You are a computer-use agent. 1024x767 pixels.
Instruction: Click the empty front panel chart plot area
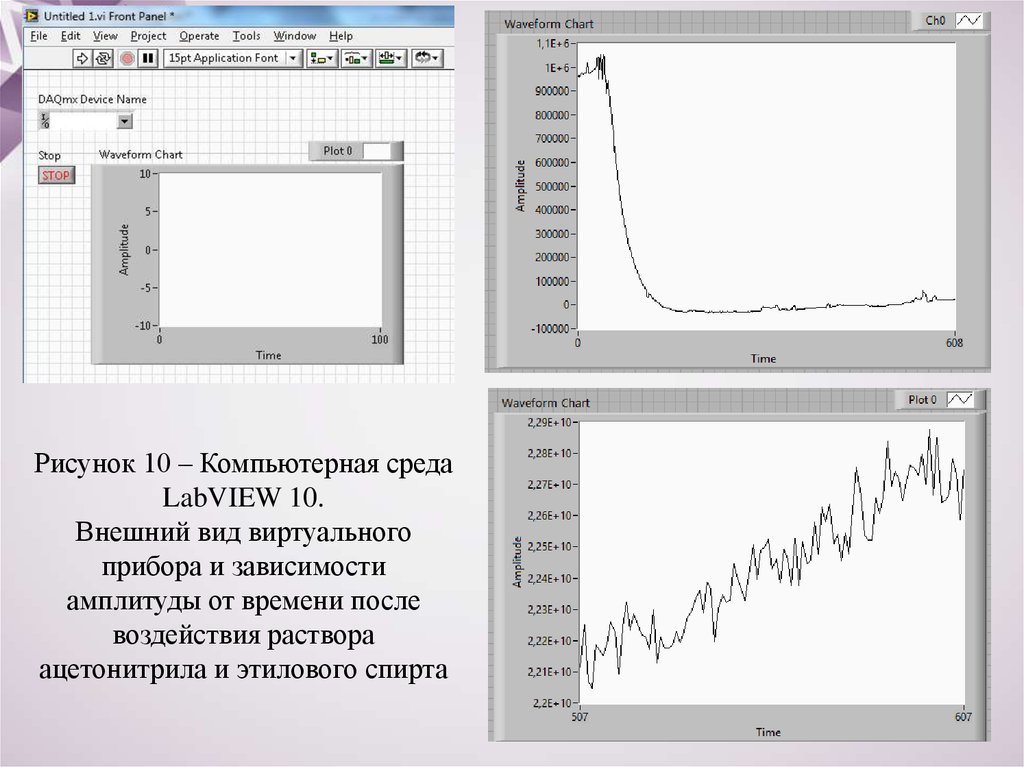click(270, 250)
